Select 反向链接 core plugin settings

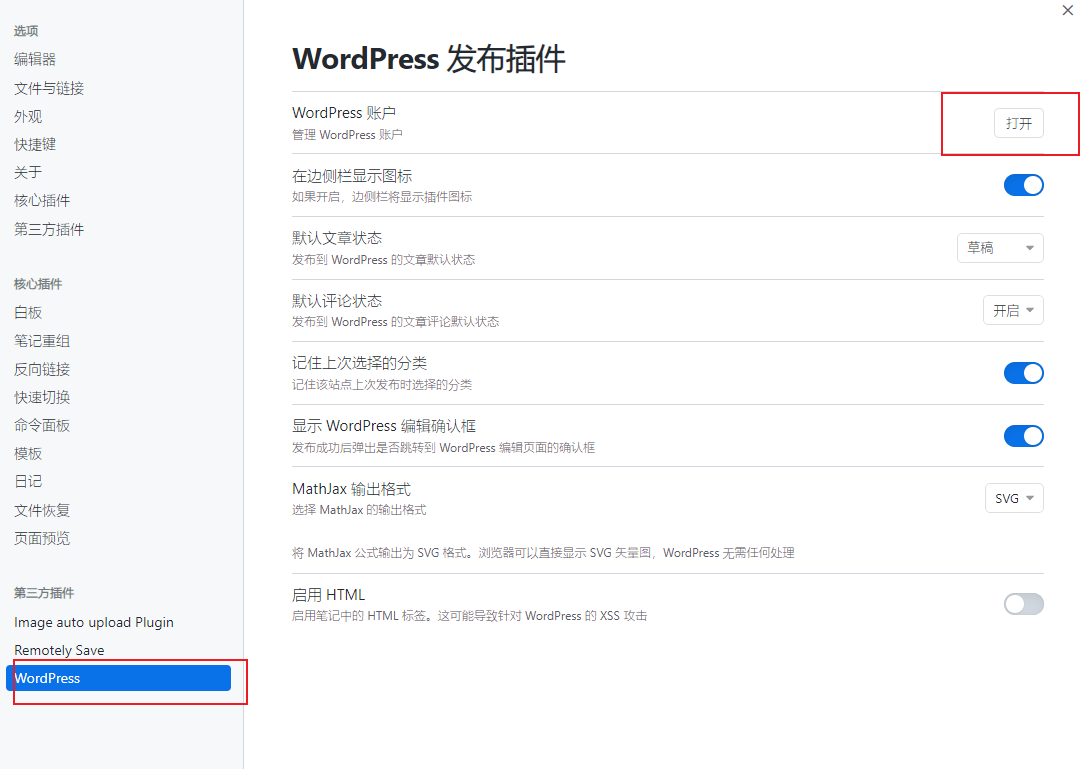42,369
